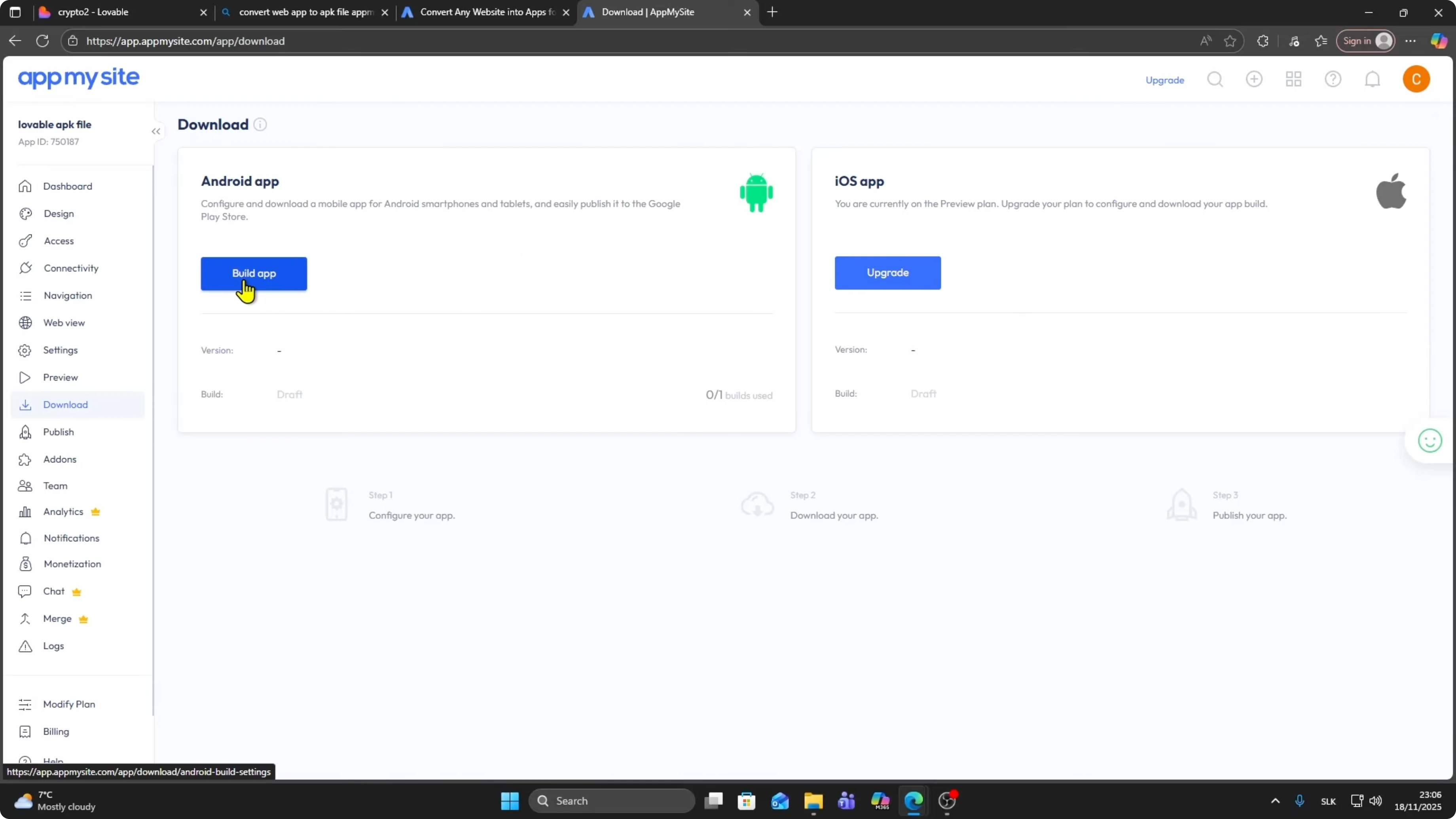Open Access in the sidebar
The image size is (1456, 819).
(78, 241)
